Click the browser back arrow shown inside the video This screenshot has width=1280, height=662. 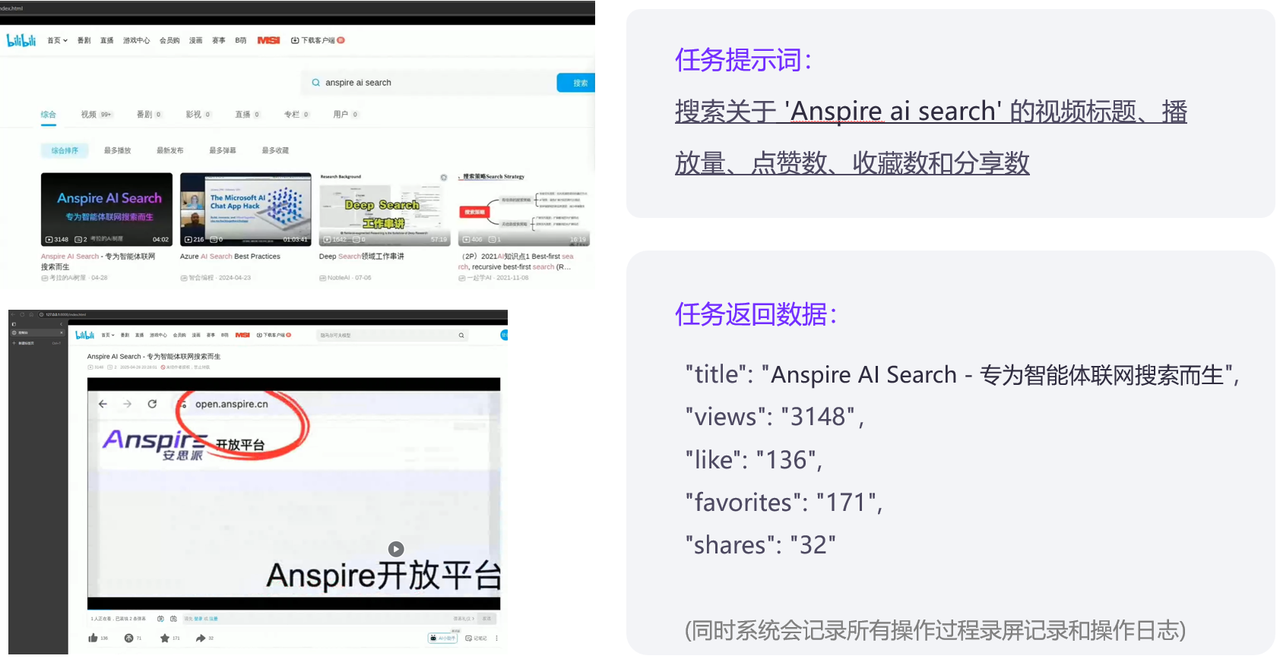click(101, 403)
